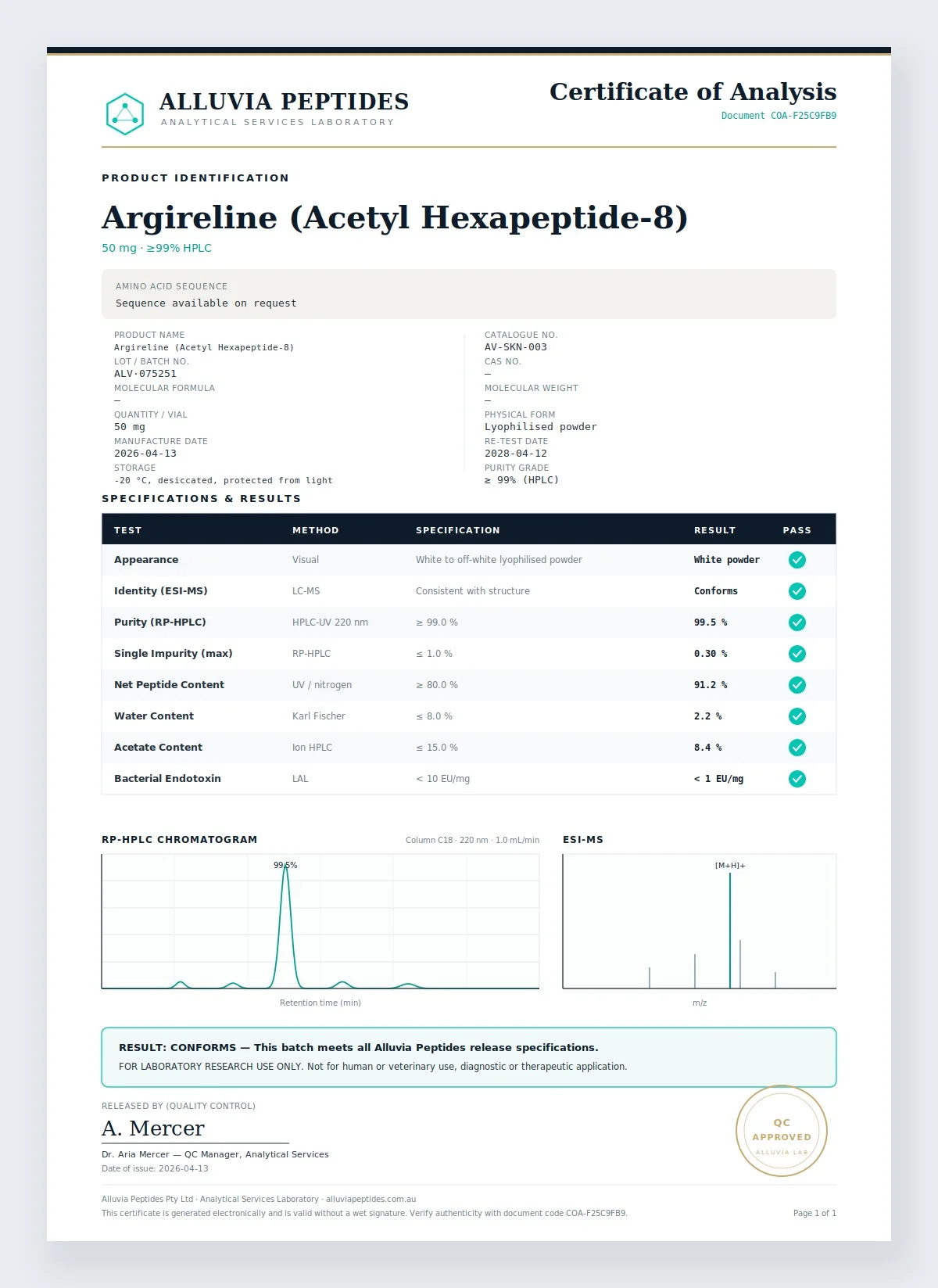Click the net peptide result 91.2 %
This screenshot has width=938, height=1288.
click(x=711, y=685)
